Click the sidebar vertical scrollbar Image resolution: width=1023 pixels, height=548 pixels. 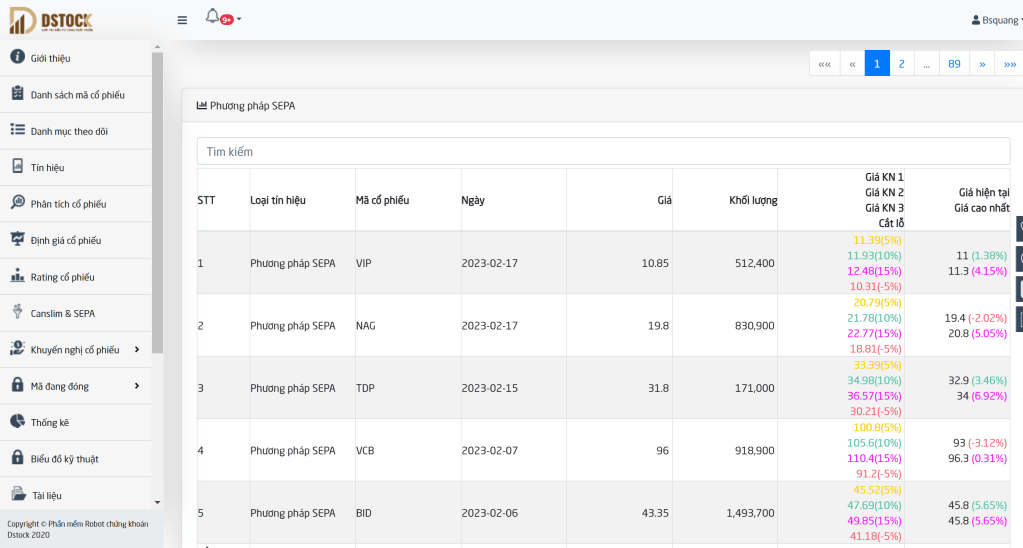coord(157,200)
